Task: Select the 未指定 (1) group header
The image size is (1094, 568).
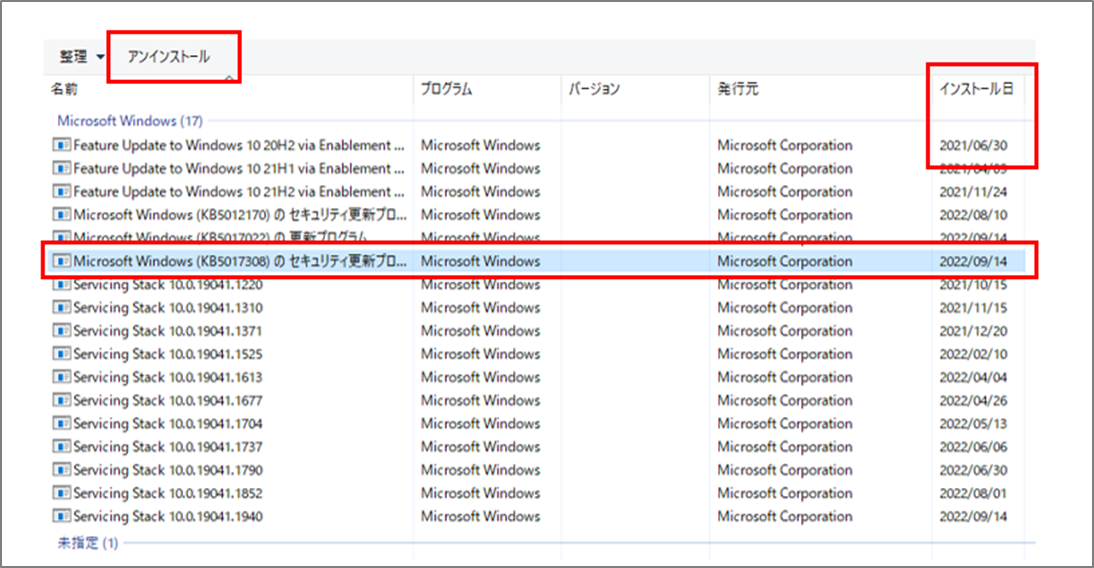Action: coord(88,543)
